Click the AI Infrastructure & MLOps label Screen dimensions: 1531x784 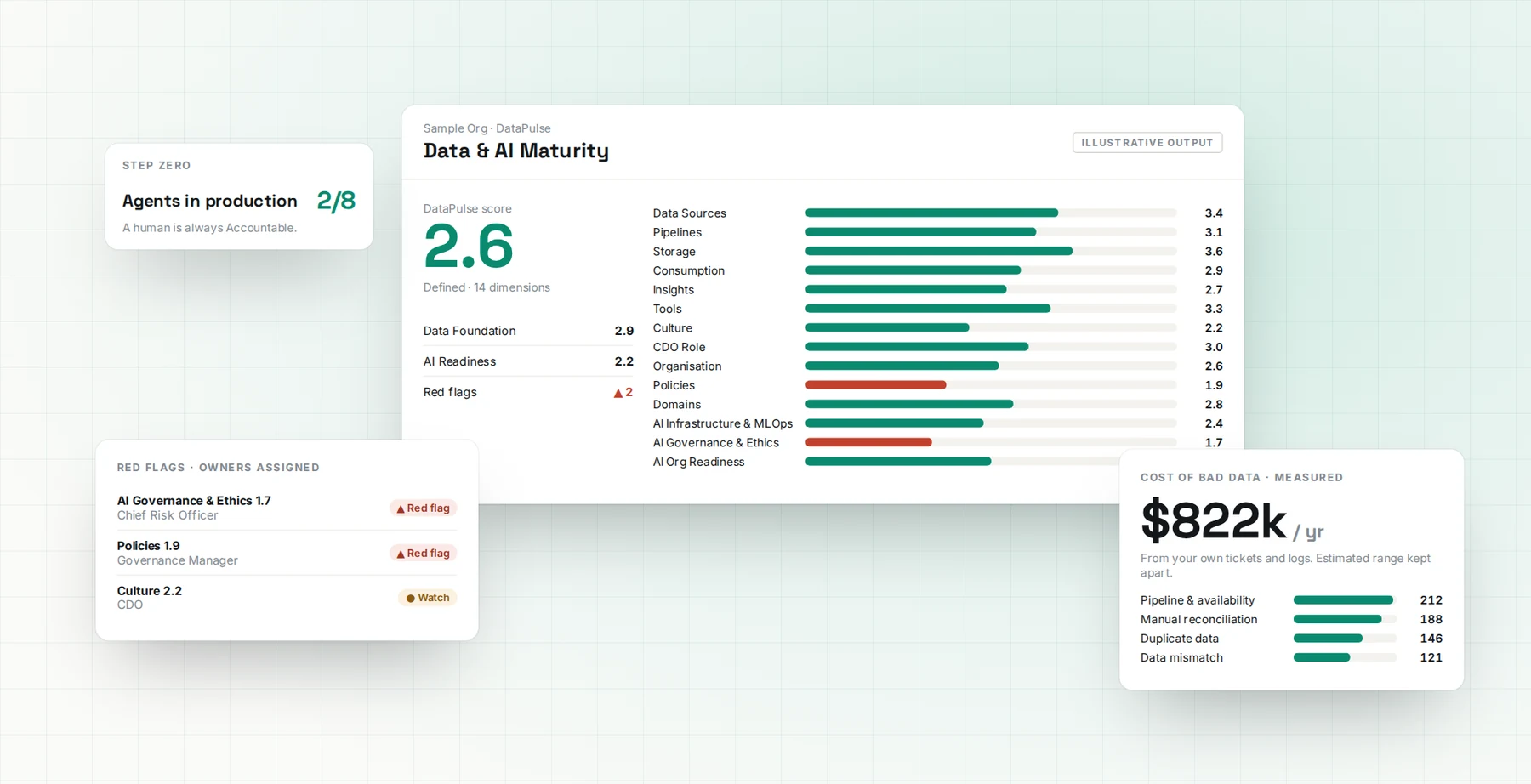pos(723,423)
